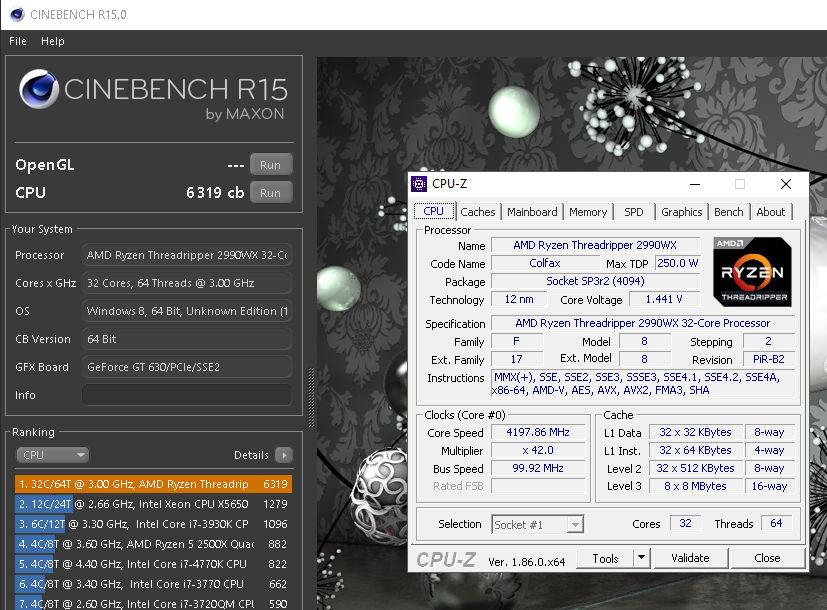Open the CPU ranking dropdown

(52, 455)
